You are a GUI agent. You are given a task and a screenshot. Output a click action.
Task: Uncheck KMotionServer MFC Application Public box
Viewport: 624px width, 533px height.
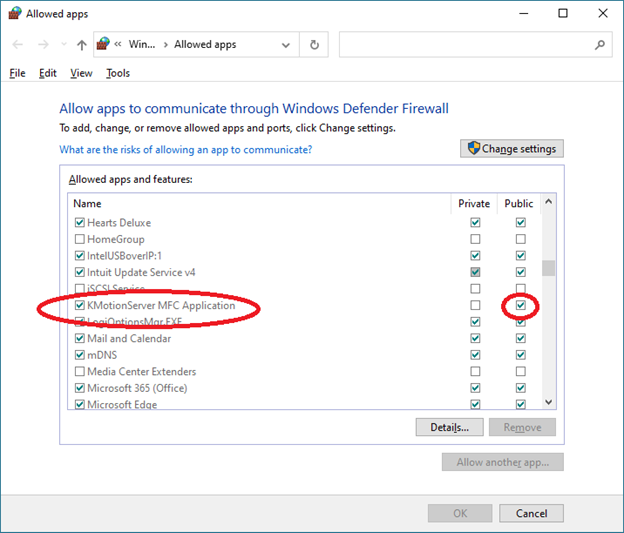(x=520, y=305)
